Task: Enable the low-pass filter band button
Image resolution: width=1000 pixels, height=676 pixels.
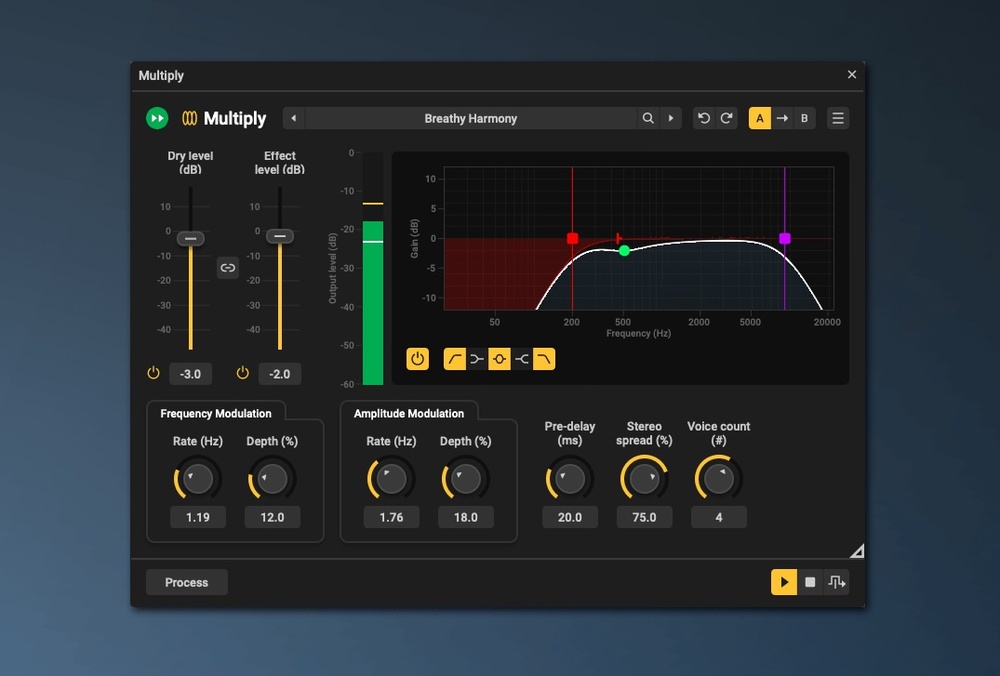Action: click(x=544, y=359)
